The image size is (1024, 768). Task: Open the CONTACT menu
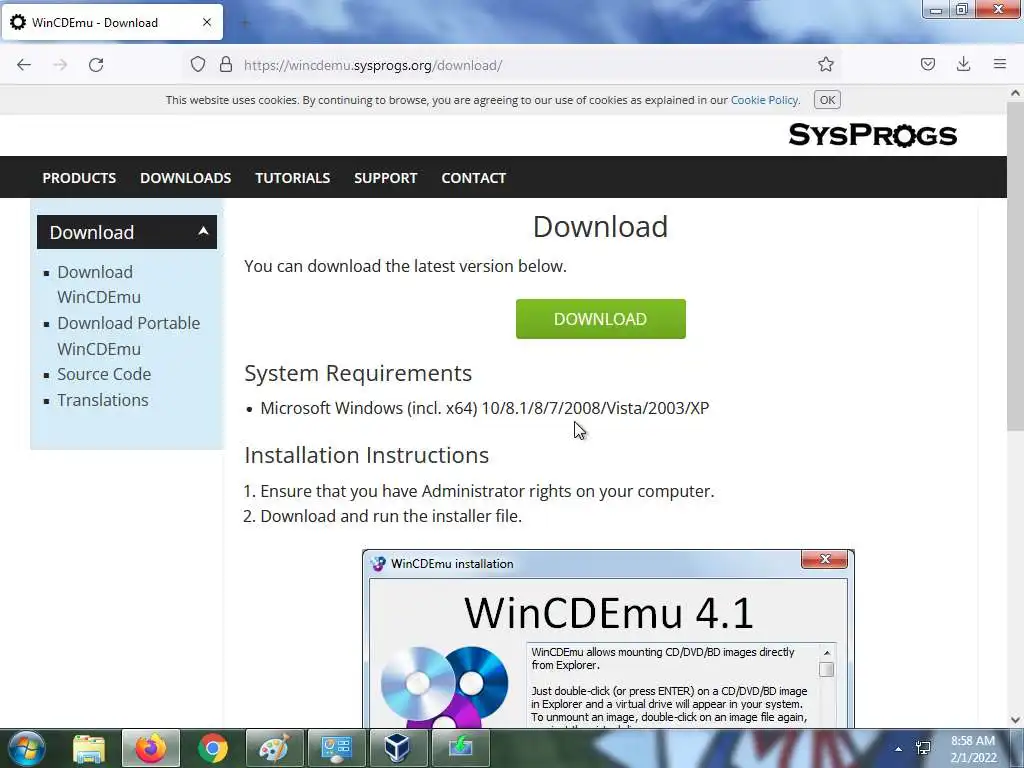tap(473, 178)
